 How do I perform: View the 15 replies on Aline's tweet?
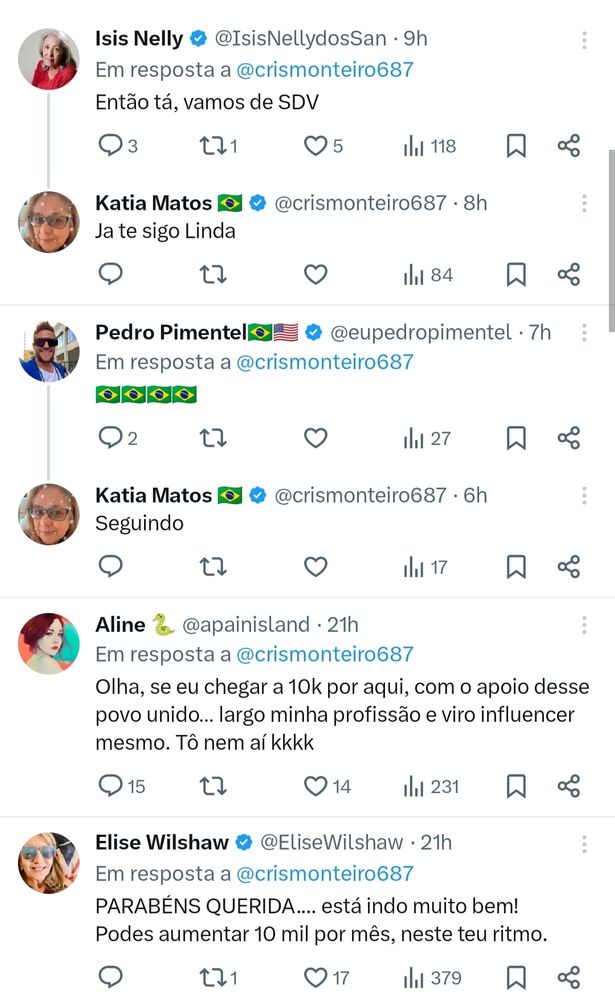[x=110, y=787]
